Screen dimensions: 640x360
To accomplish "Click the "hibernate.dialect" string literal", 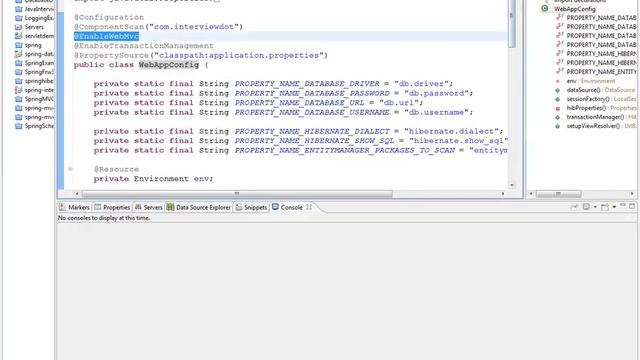I will click(451, 131).
